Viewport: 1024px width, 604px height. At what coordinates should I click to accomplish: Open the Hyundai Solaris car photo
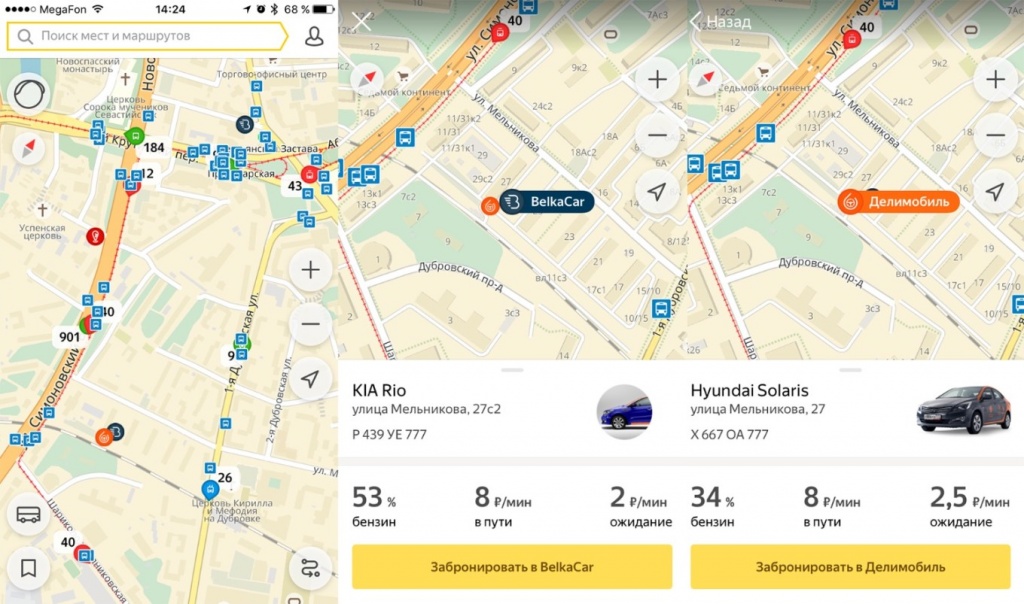964,409
